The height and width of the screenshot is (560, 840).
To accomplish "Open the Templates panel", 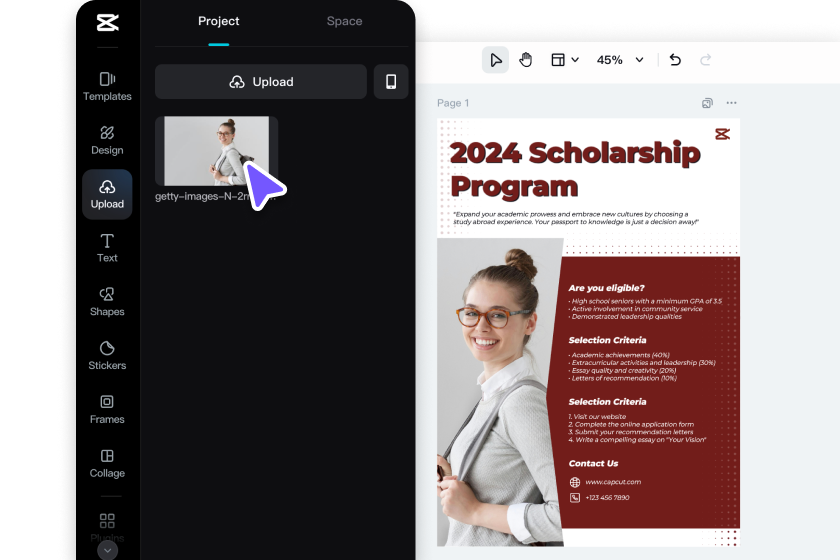I will click(x=107, y=86).
